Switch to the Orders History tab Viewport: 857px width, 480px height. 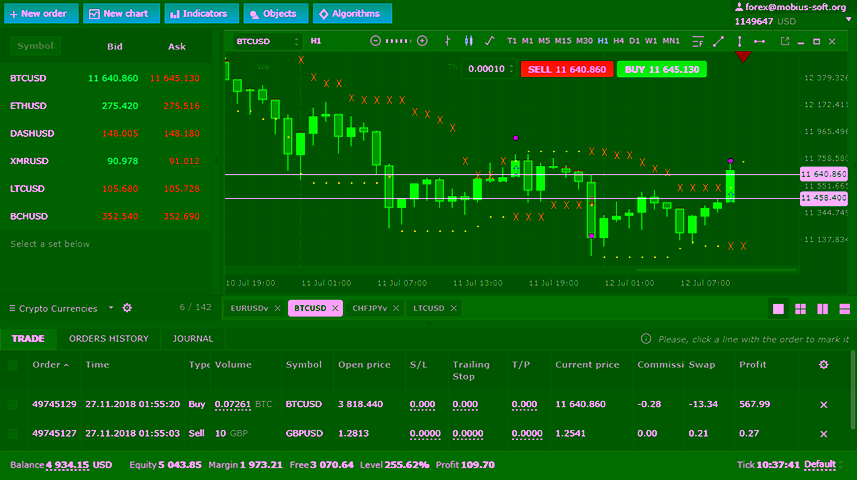pos(108,339)
